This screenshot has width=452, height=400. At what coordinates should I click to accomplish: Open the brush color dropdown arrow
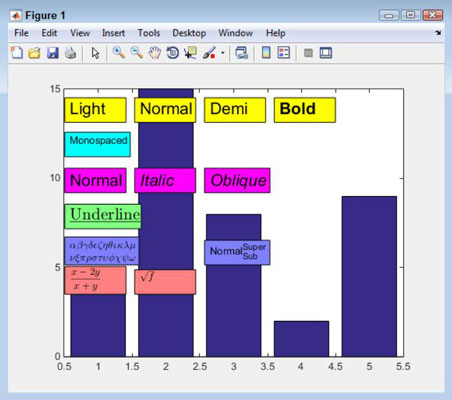[223, 53]
